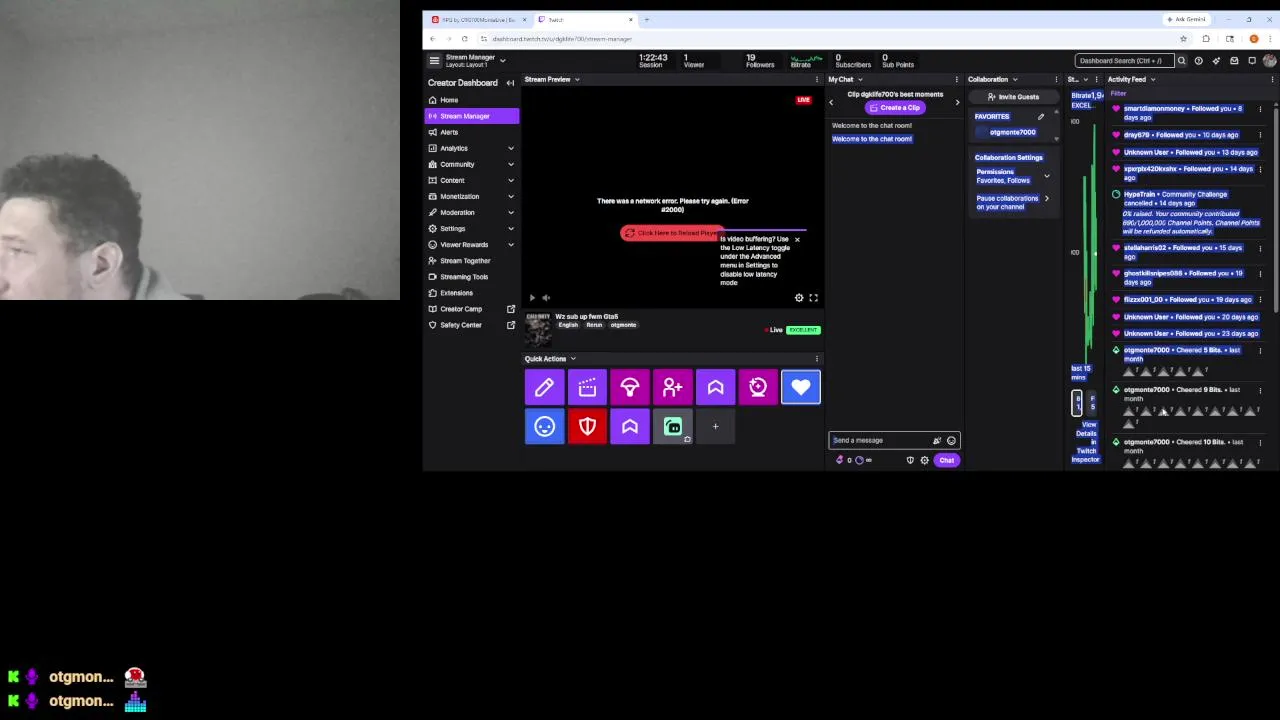Open player settings gear in Stream Preview
Screen dimensions: 1280x720
[799, 298]
